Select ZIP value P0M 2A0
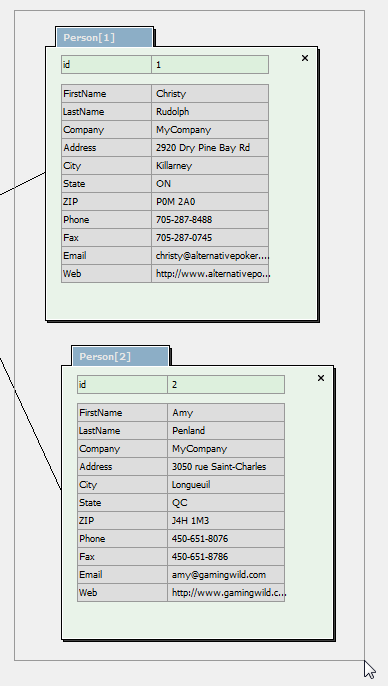388x686 pixels. pyautogui.click(x=210, y=202)
